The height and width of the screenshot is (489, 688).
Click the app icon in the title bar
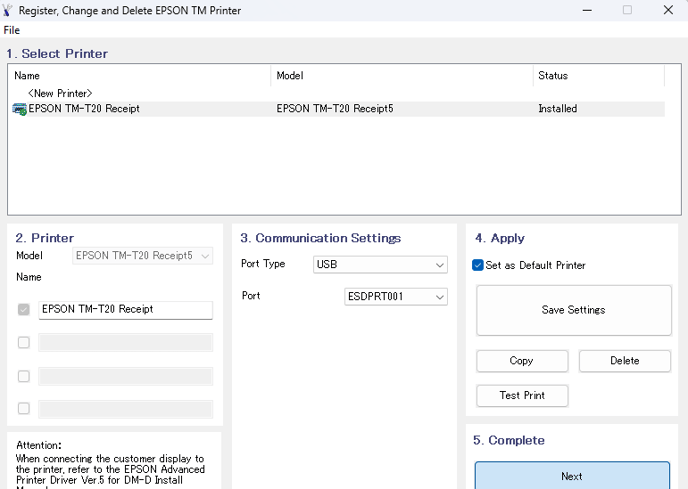coord(7,10)
